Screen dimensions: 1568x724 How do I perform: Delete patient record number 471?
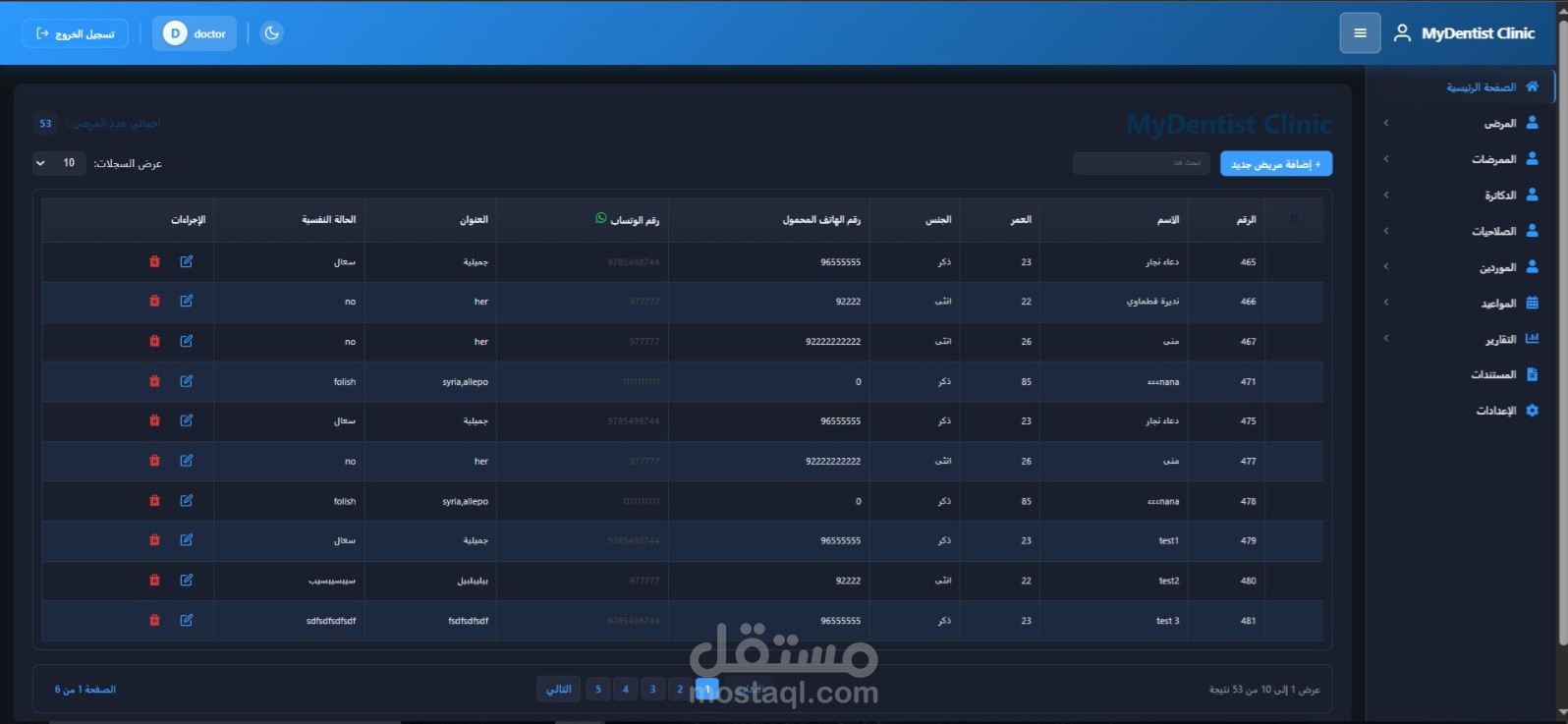154,381
